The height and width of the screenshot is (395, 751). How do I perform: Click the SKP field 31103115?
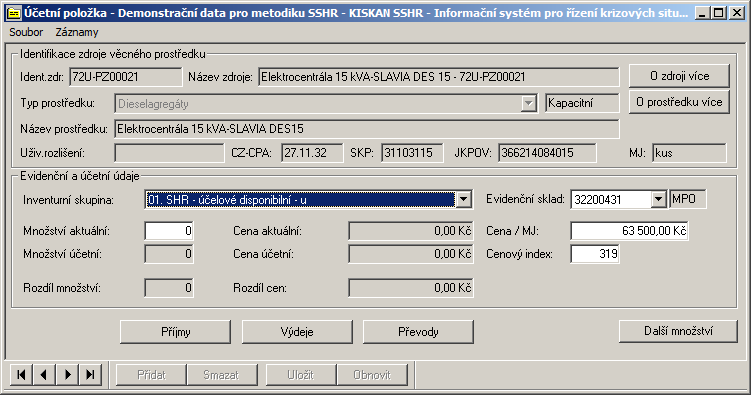pyautogui.click(x=412, y=153)
